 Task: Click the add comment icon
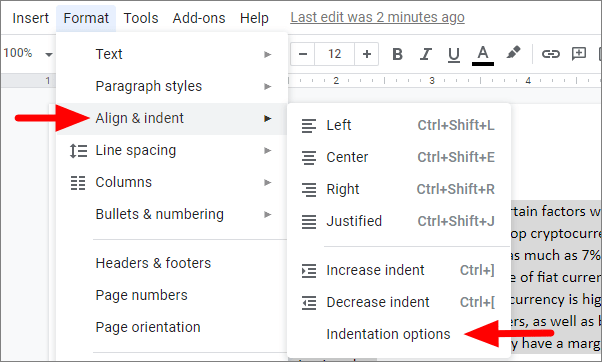(579, 54)
